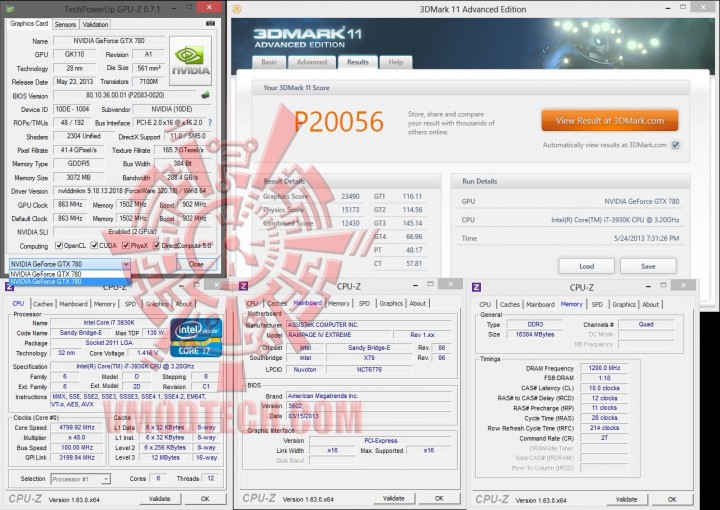The image size is (720, 510).
Task: Click the Physics Score value 15173
Action: 350,210
